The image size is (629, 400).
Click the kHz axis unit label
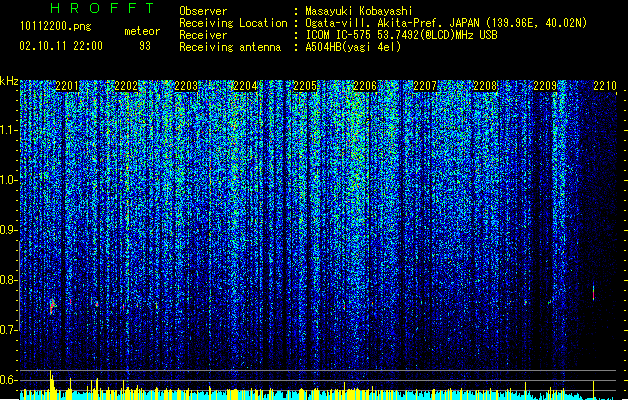[9, 81]
